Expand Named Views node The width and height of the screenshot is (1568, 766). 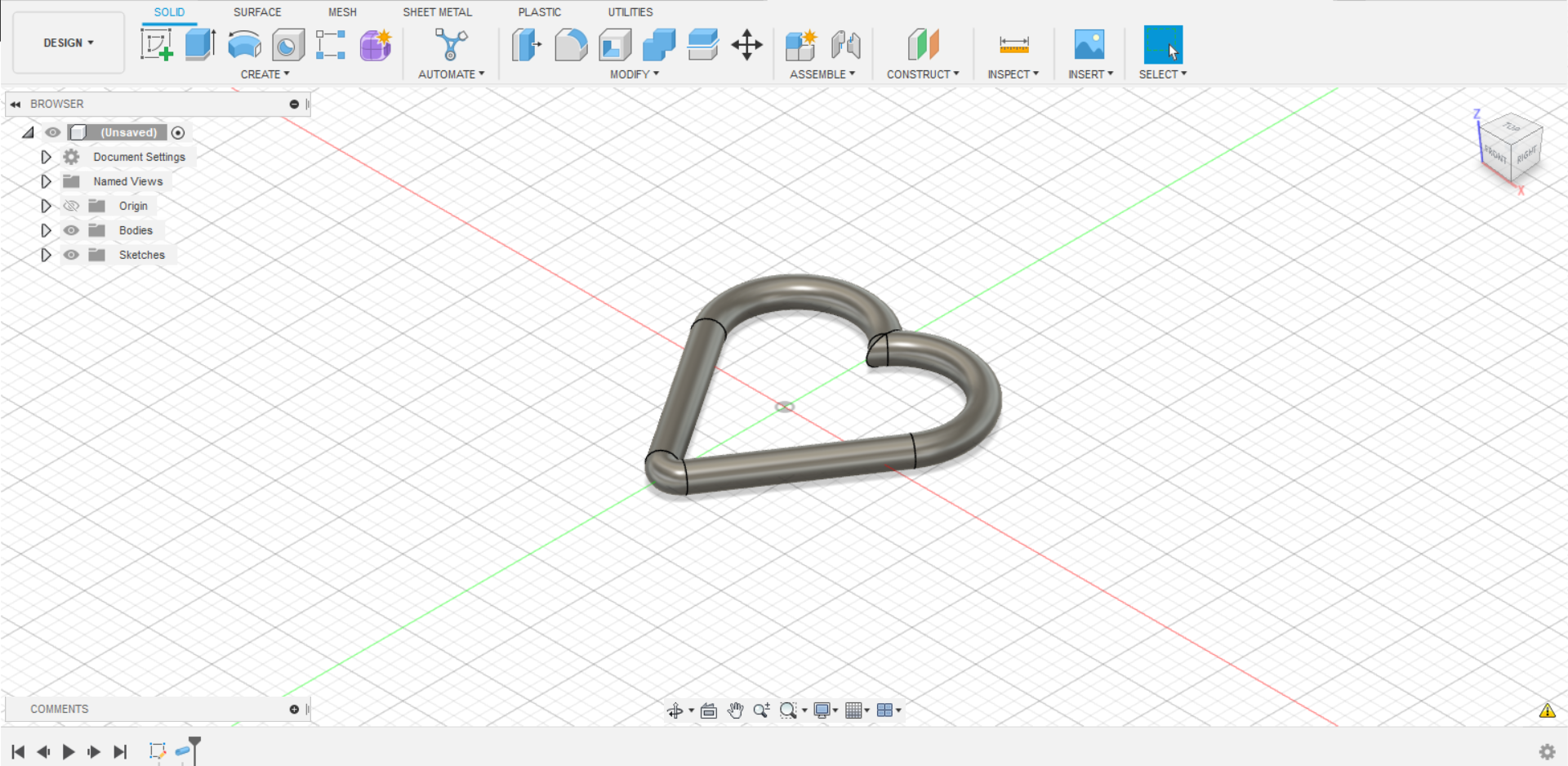pos(46,181)
